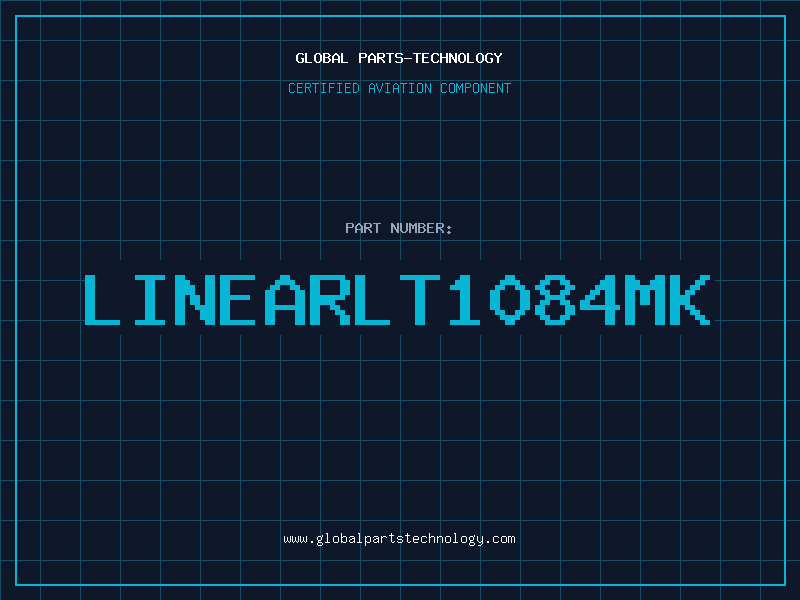Click the CERTIFIED AVIATION COMPONENT subtitle
Screen dimensions: 800x600
399,88
